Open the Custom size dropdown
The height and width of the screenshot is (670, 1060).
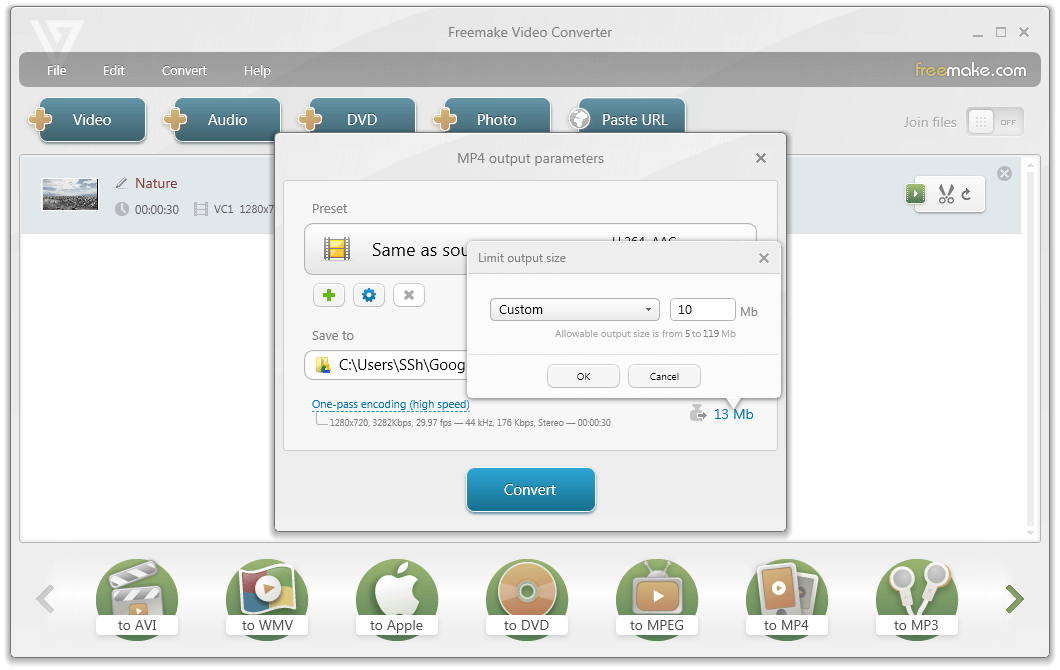[x=574, y=309]
